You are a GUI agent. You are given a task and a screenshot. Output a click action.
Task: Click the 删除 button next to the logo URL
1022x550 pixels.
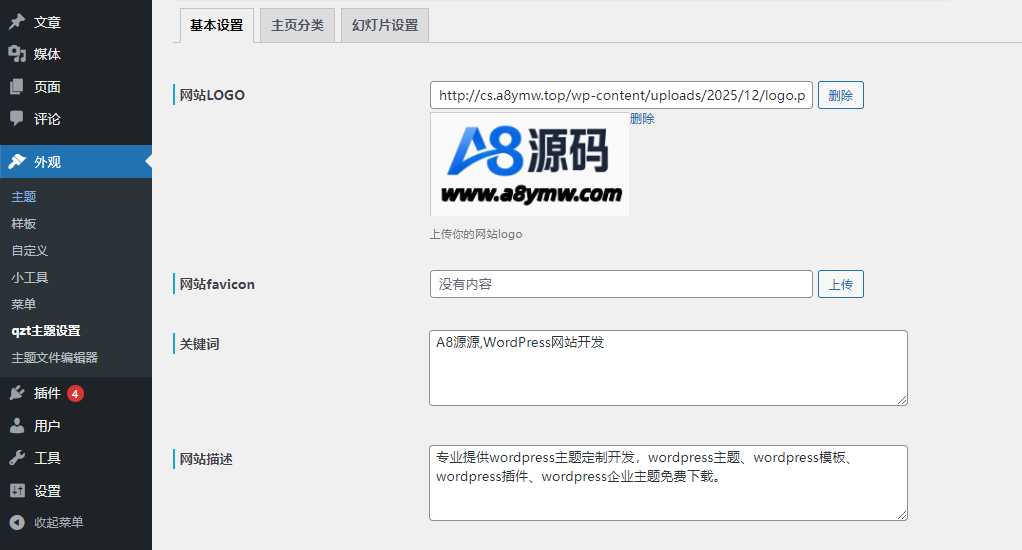[840, 95]
